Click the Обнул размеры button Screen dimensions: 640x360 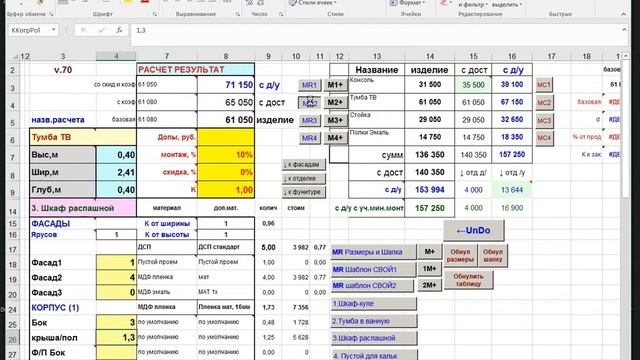tap(460, 256)
